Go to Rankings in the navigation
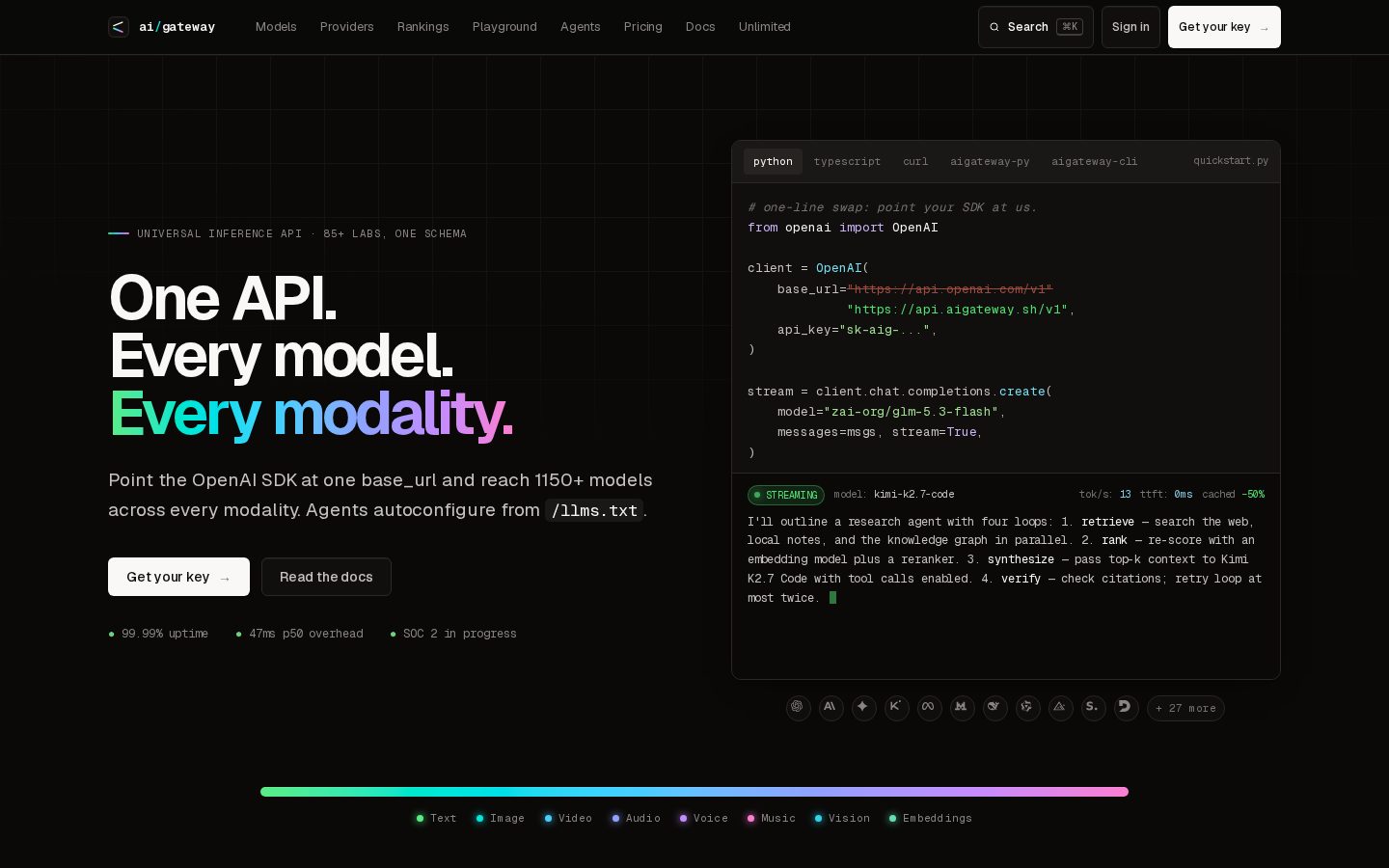The image size is (1389, 868). (x=422, y=27)
